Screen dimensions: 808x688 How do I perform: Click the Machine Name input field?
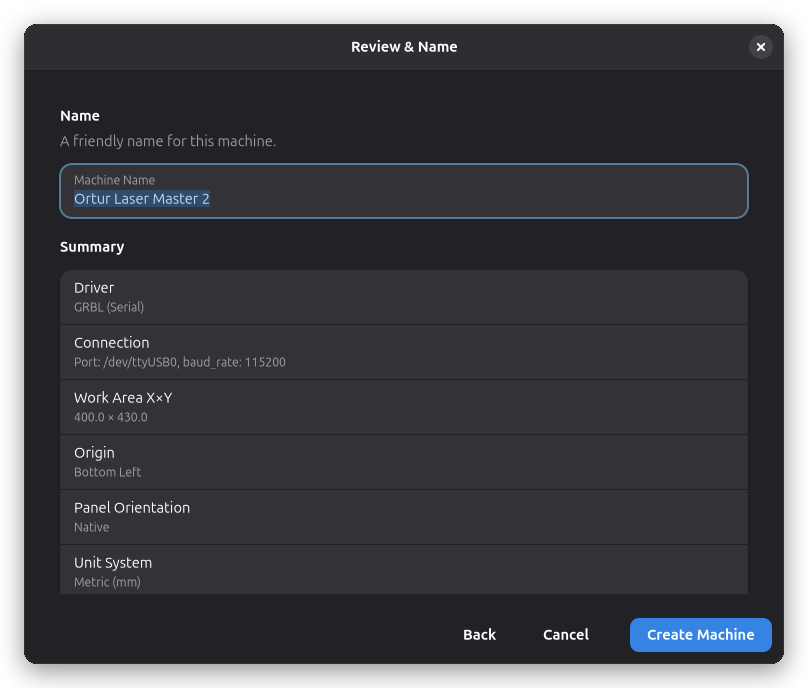click(403, 191)
